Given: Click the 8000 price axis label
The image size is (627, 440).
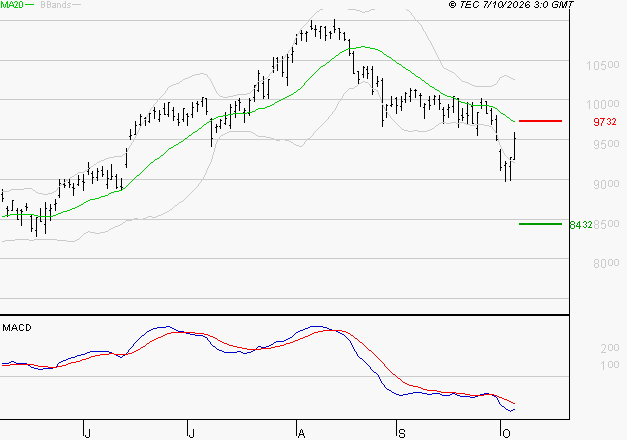Looking at the screenshot, I should tap(606, 263).
